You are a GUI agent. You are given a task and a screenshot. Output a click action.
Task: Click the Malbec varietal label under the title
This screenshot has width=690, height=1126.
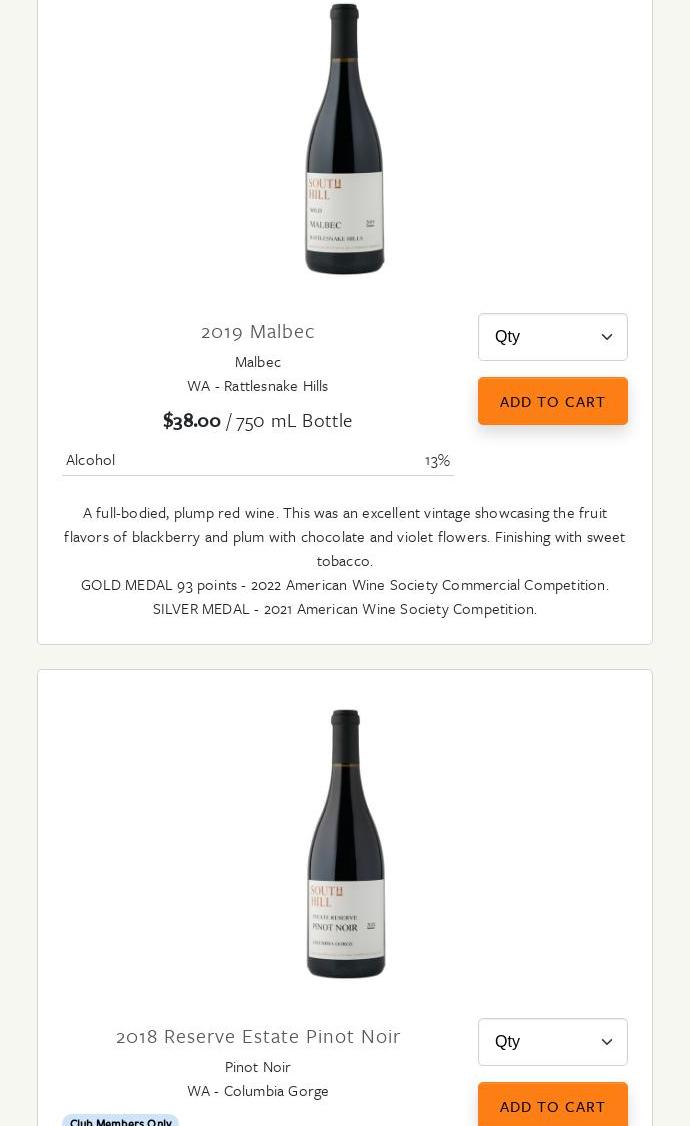click(x=258, y=362)
